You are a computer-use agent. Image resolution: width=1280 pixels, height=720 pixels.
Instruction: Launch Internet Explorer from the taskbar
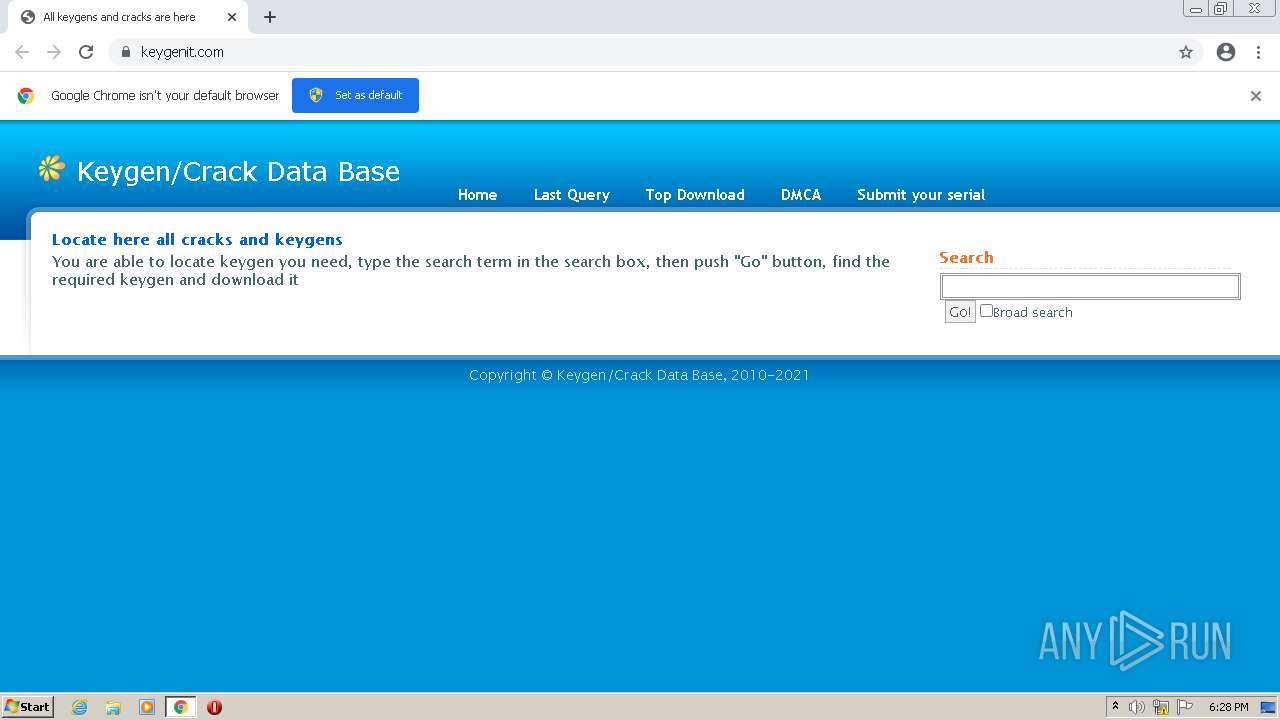[80, 707]
